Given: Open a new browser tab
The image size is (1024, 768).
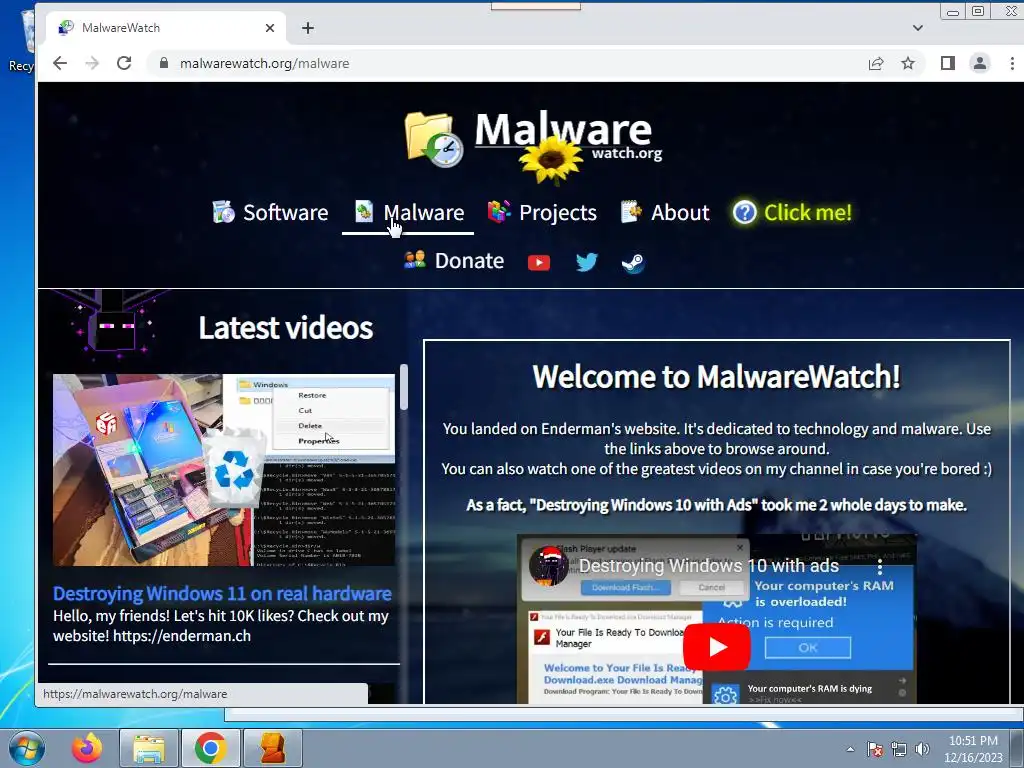Looking at the screenshot, I should (x=308, y=28).
